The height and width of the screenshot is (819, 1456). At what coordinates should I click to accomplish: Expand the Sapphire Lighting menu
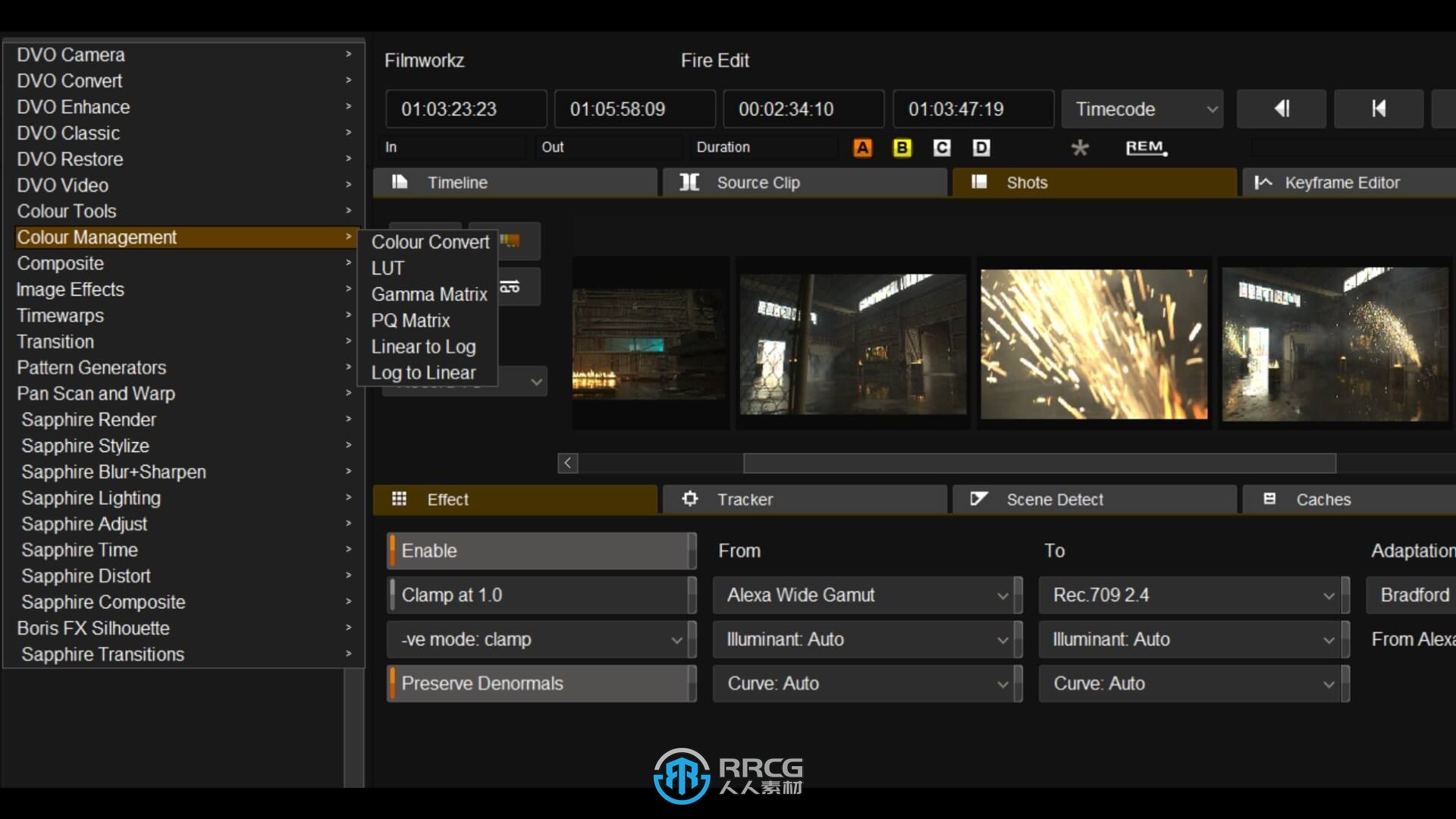click(184, 498)
